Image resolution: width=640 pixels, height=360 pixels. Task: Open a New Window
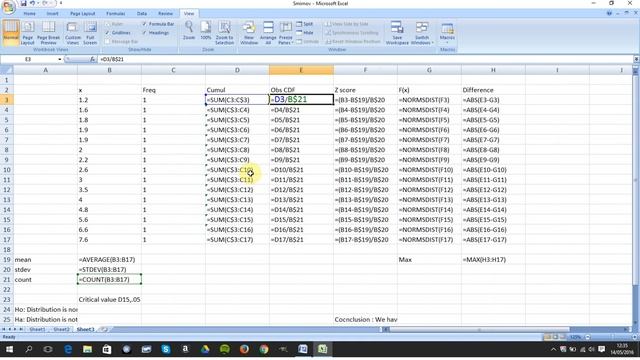249,33
